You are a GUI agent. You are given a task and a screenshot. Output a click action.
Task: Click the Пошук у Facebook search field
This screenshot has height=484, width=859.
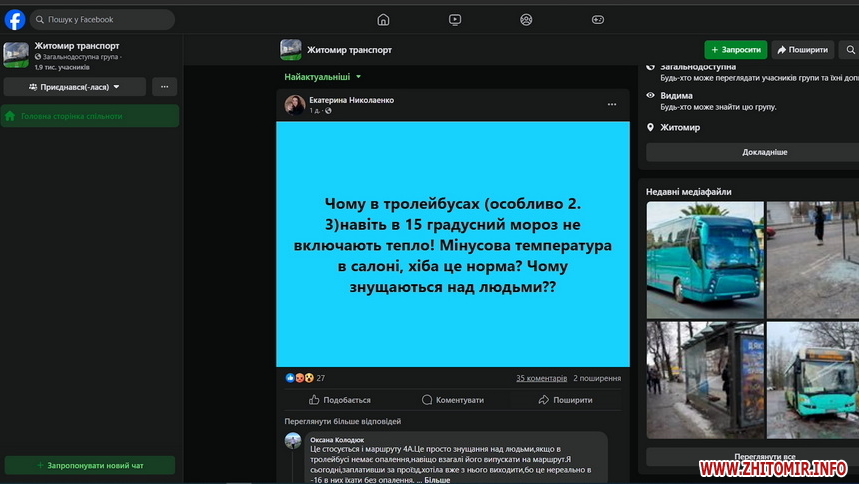(x=102, y=20)
